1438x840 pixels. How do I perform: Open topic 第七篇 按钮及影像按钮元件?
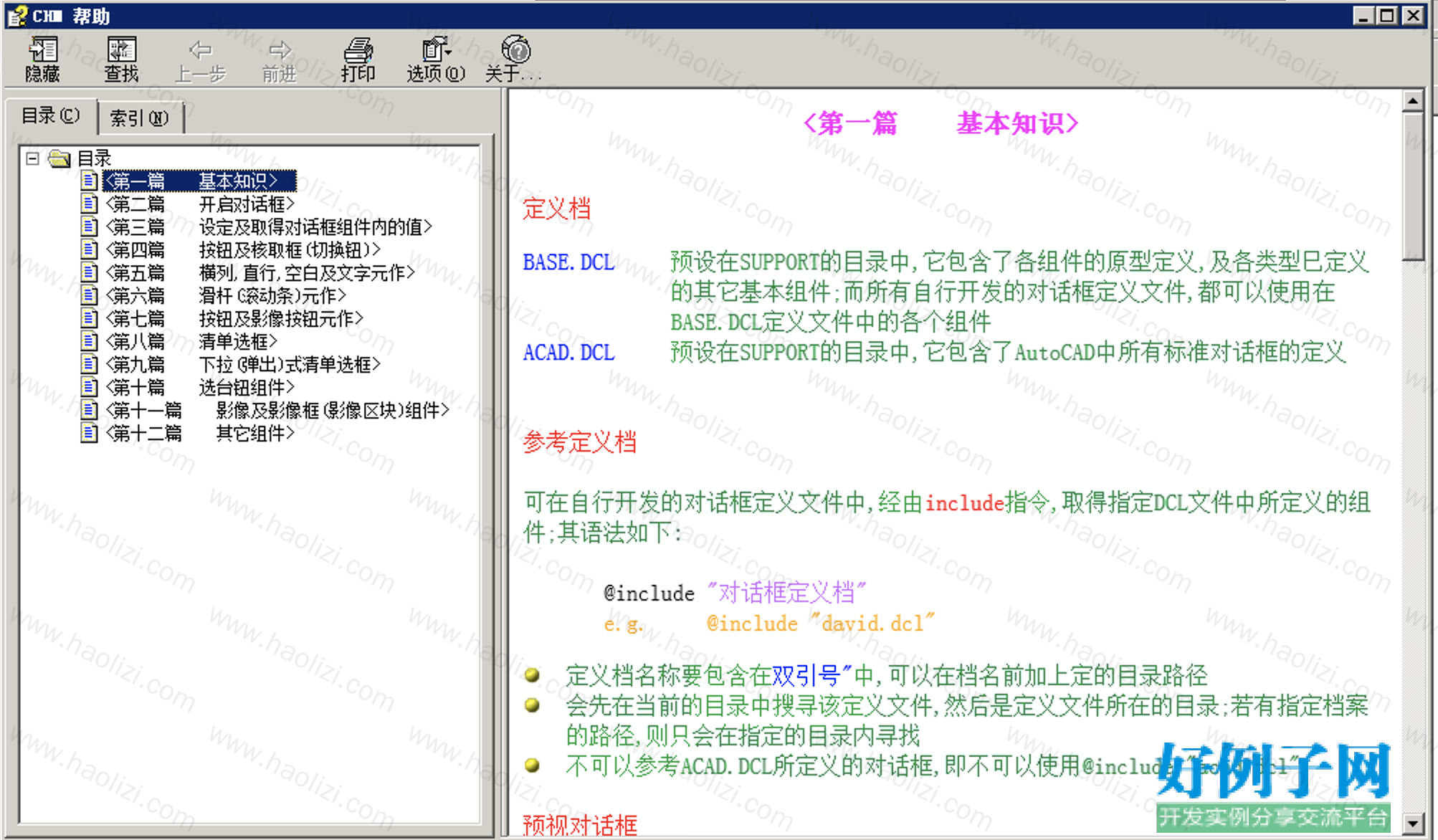tap(234, 318)
